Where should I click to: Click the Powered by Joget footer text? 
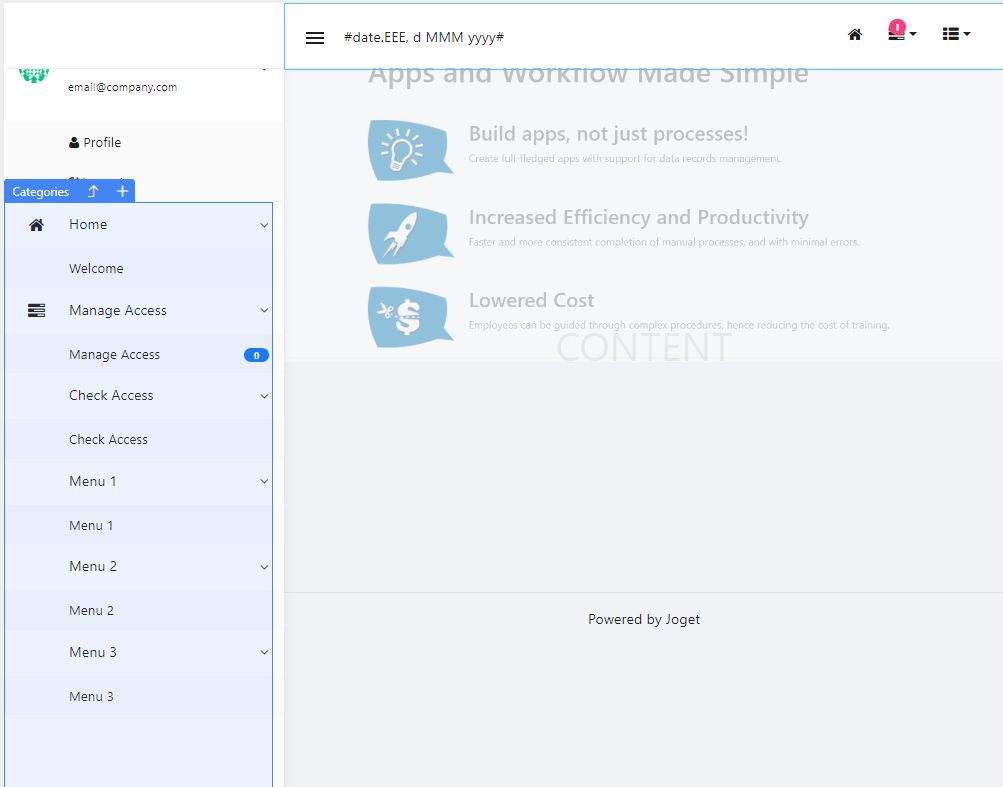(644, 619)
